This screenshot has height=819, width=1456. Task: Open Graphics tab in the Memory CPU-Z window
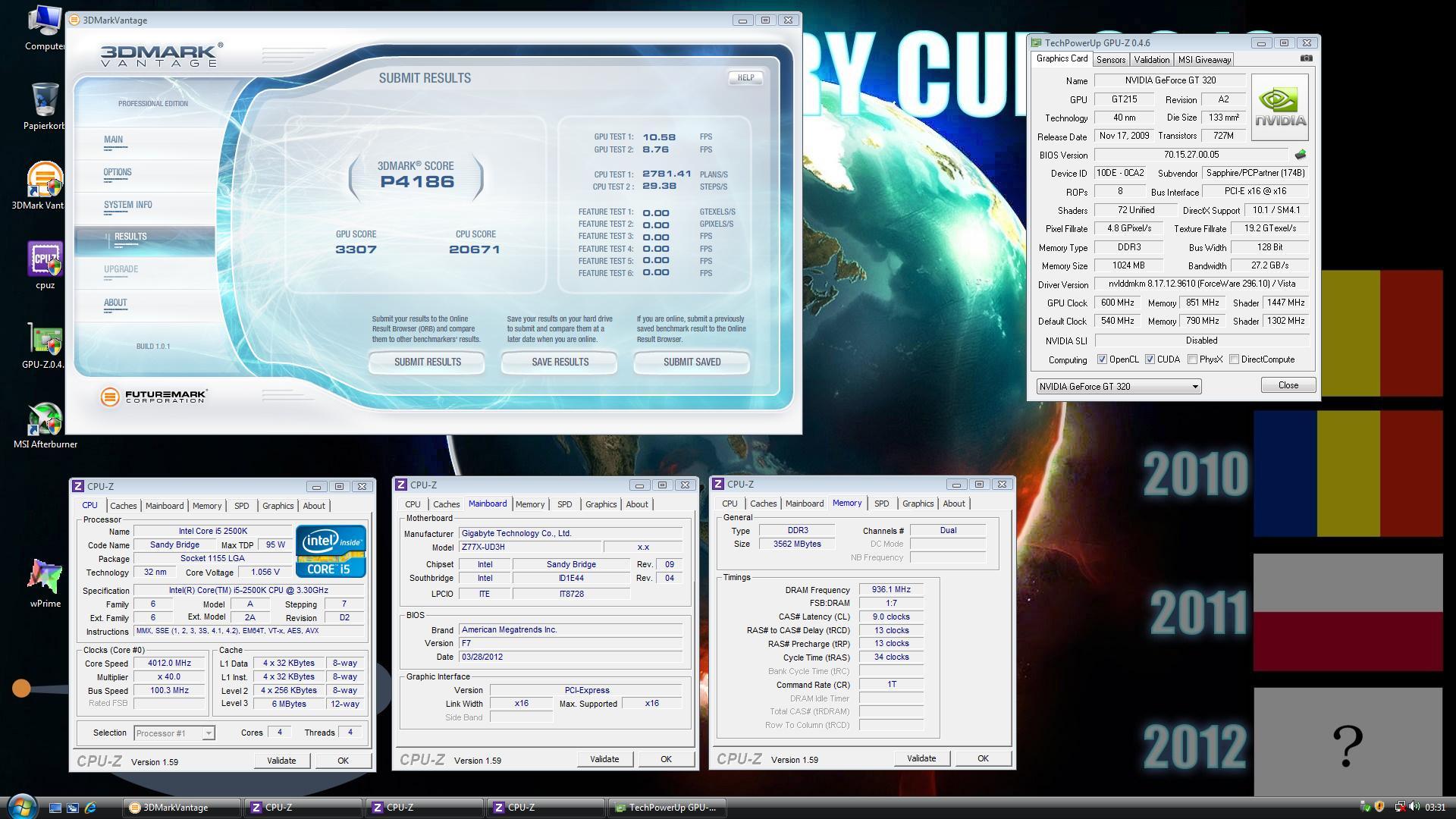pyautogui.click(x=918, y=504)
